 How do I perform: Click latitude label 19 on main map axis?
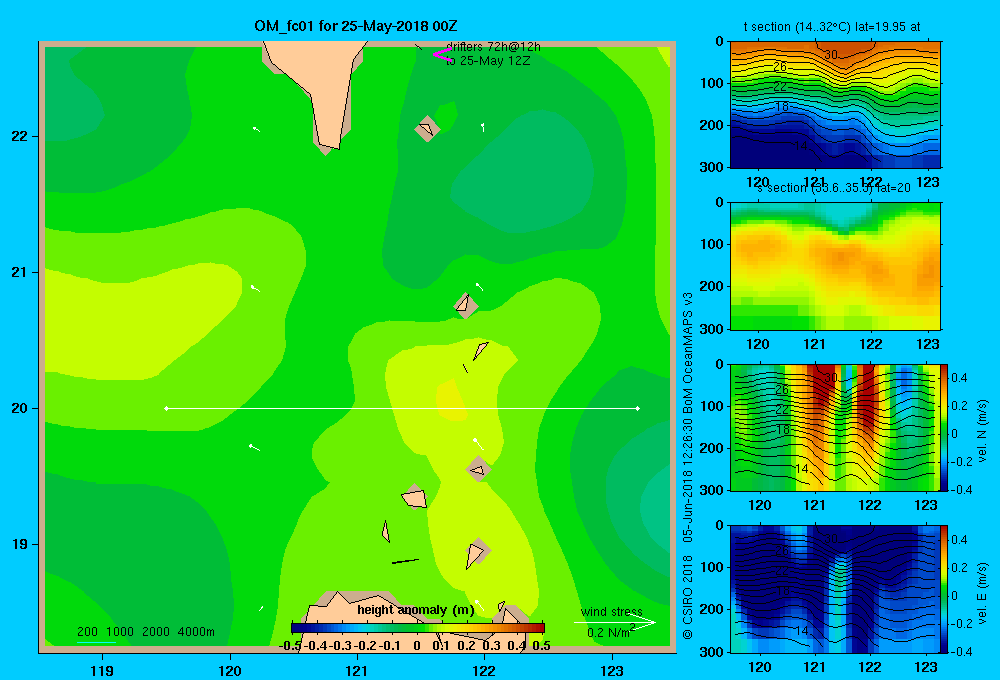(x=20, y=544)
